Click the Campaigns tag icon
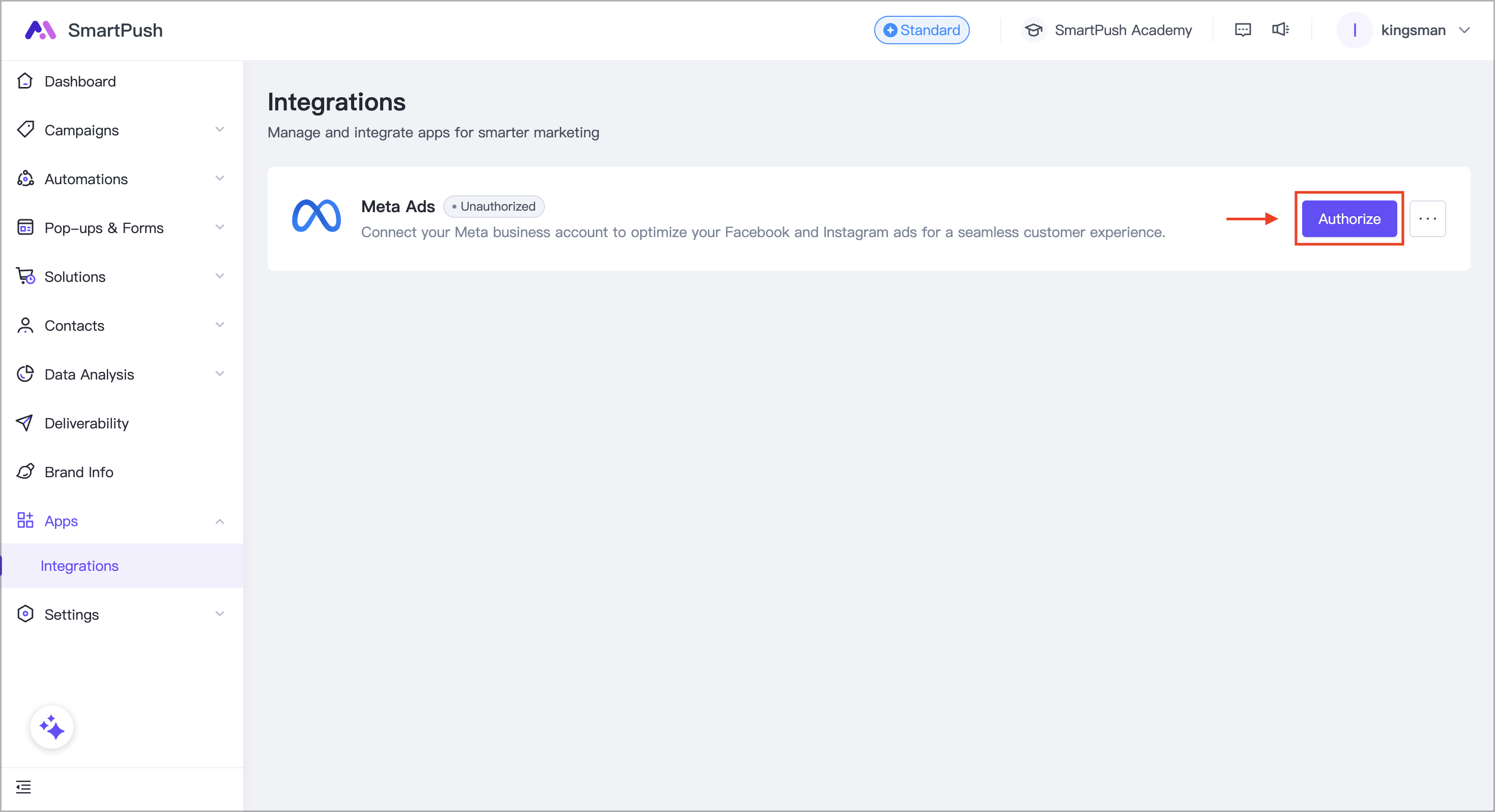The image size is (1495, 812). (25, 130)
